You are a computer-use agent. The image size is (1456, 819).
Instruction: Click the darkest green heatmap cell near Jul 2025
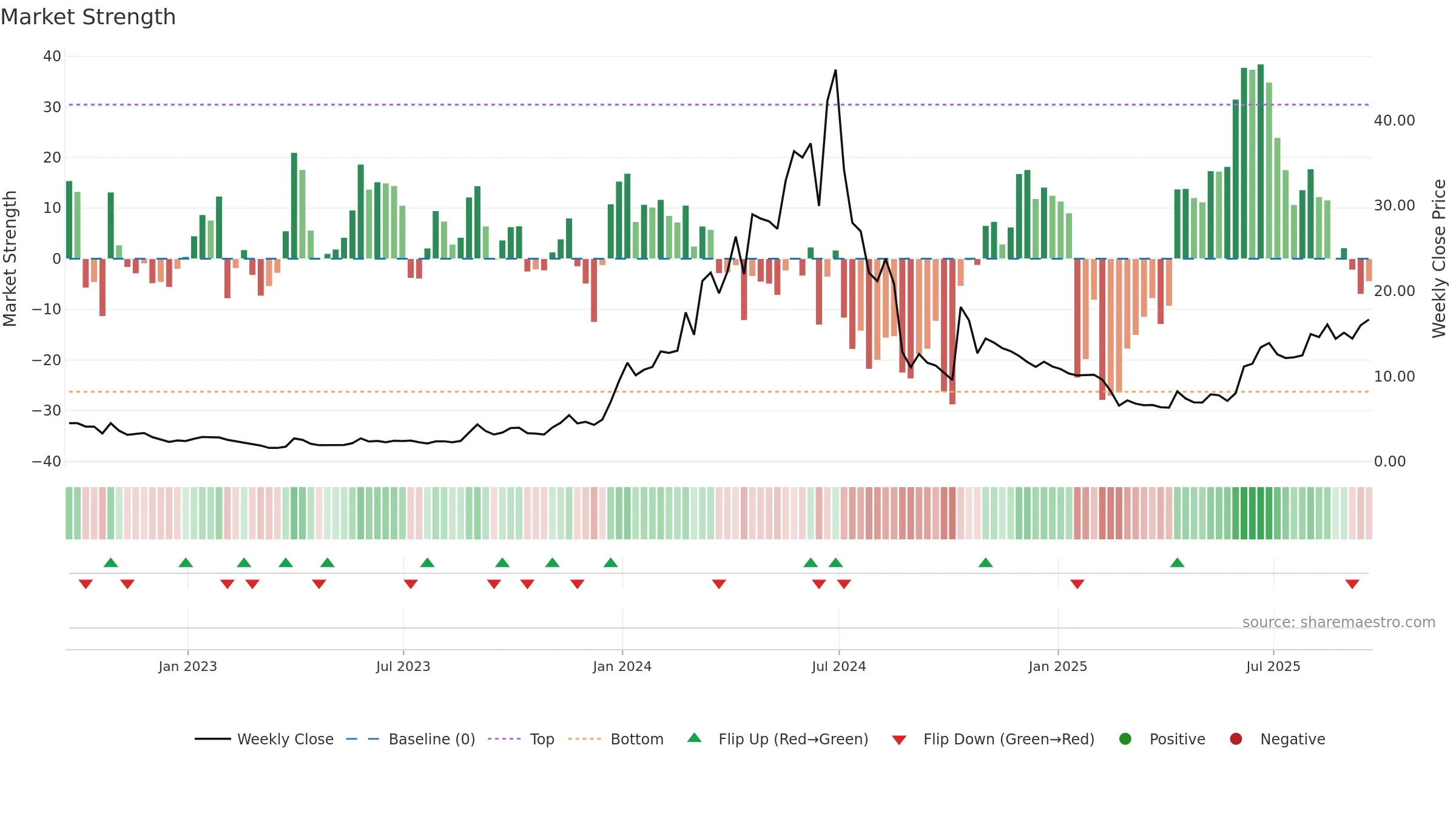[x=1261, y=513]
